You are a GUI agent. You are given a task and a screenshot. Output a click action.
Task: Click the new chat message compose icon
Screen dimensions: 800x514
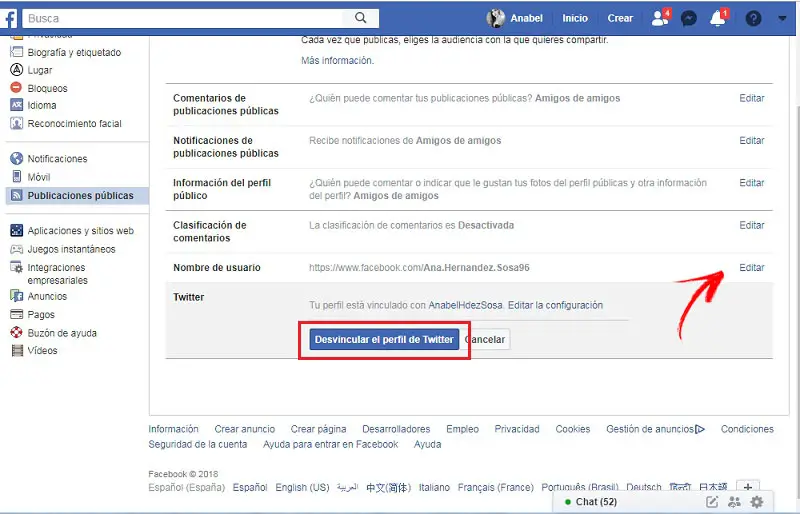tap(712, 502)
